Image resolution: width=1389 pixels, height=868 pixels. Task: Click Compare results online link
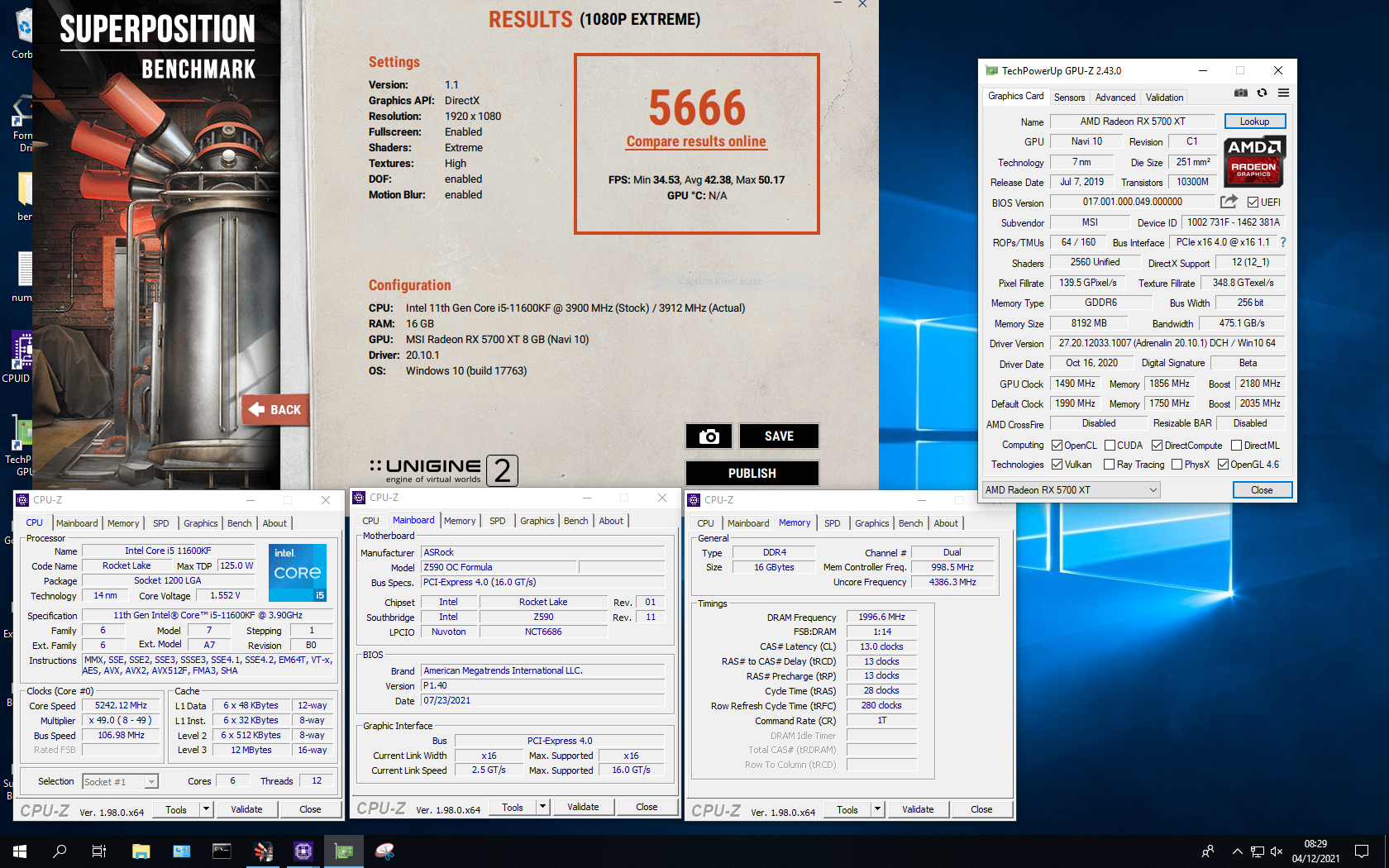point(696,141)
